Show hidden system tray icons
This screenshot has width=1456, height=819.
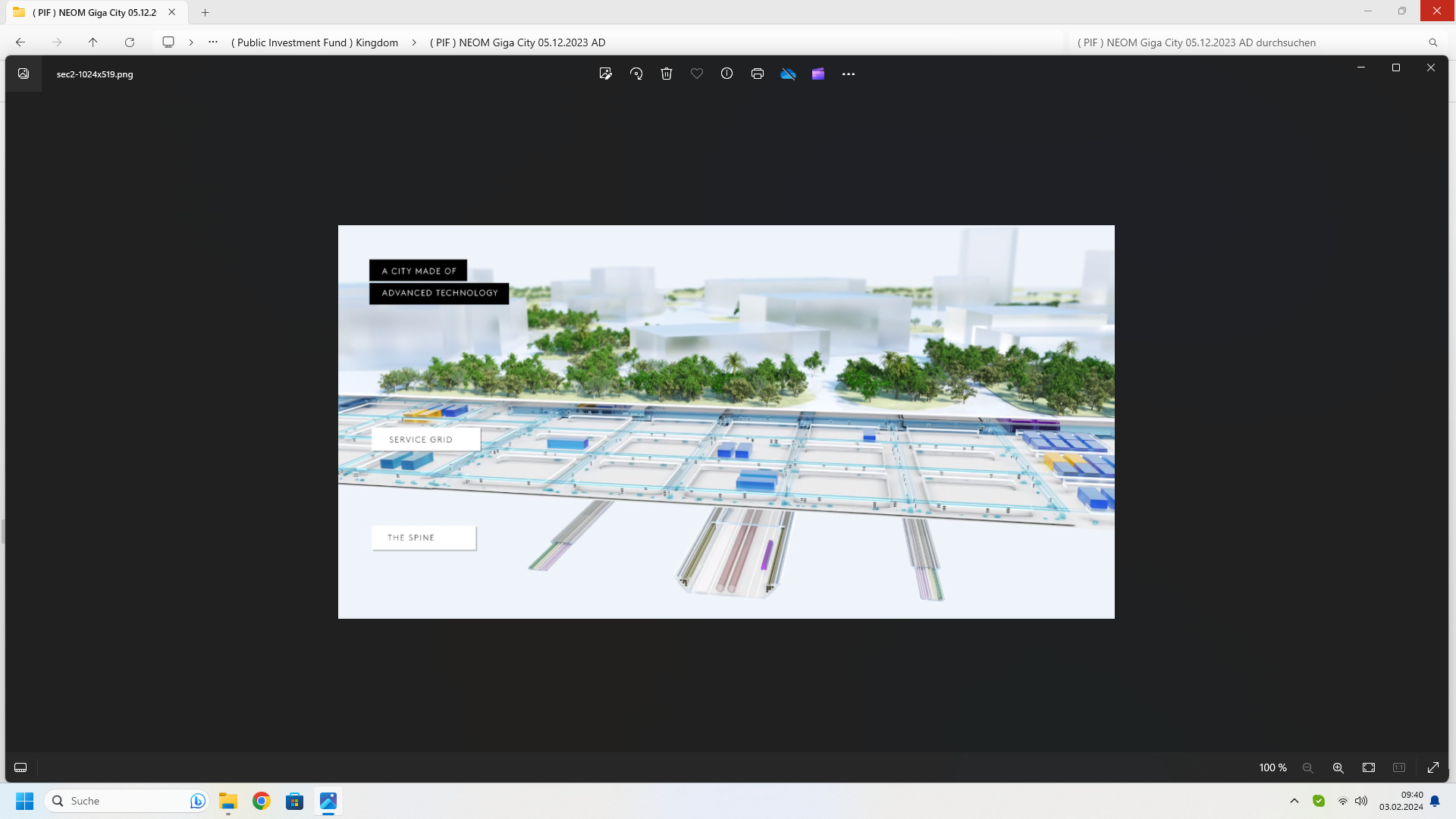coord(1294,801)
